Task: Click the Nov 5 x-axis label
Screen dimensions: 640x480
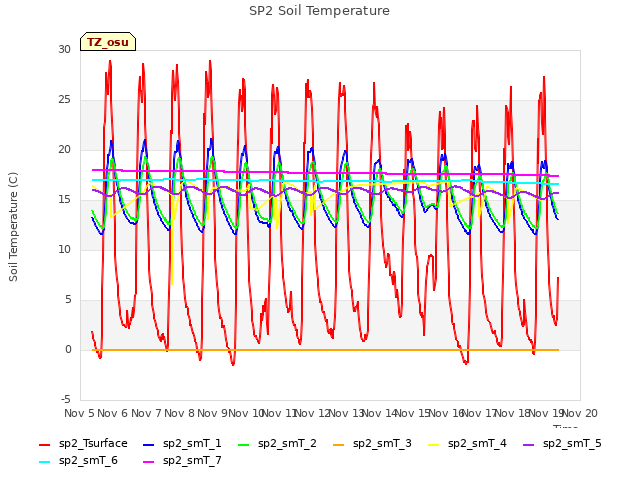Action: click(79, 413)
